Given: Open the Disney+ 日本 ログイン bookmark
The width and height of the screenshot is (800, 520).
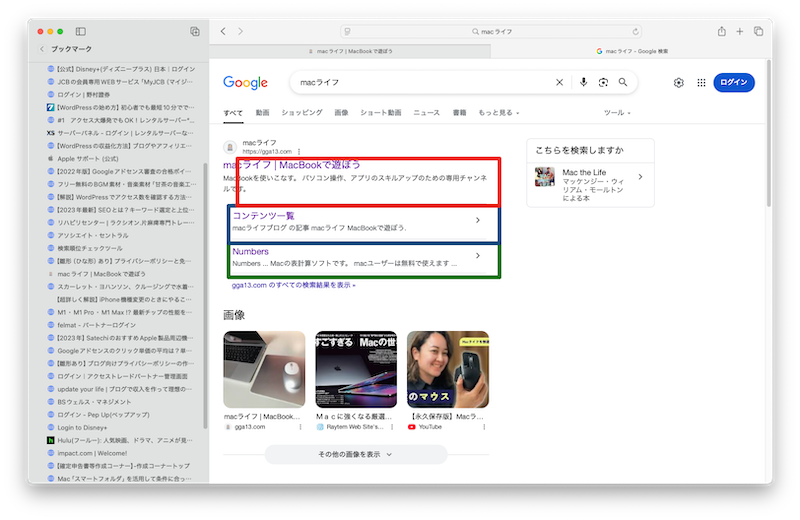Looking at the screenshot, I should 121,69.
